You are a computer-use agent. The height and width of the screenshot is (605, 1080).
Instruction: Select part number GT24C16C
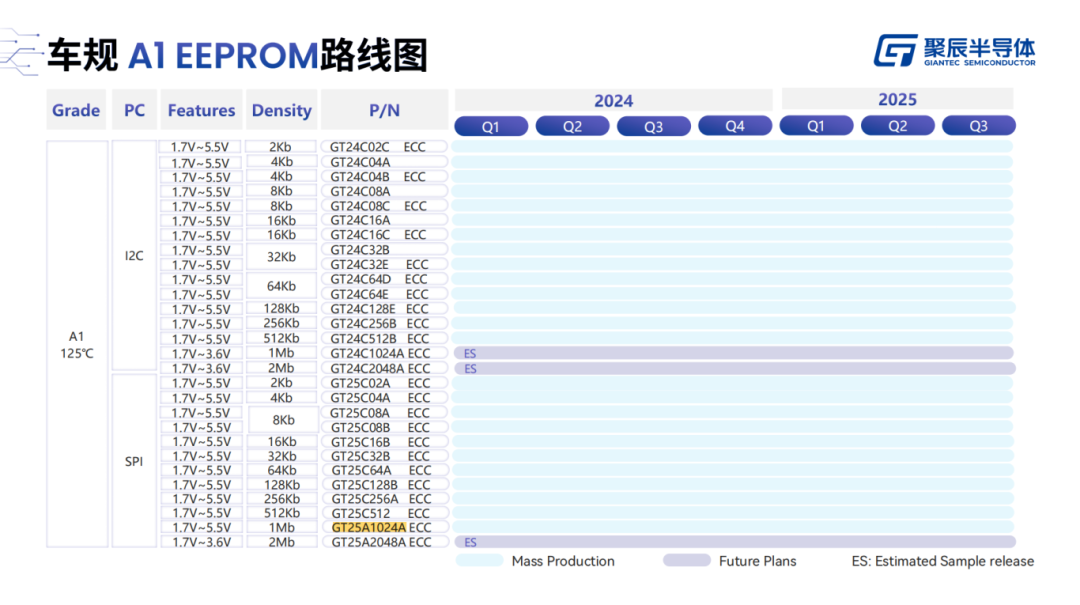click(360, 235)
